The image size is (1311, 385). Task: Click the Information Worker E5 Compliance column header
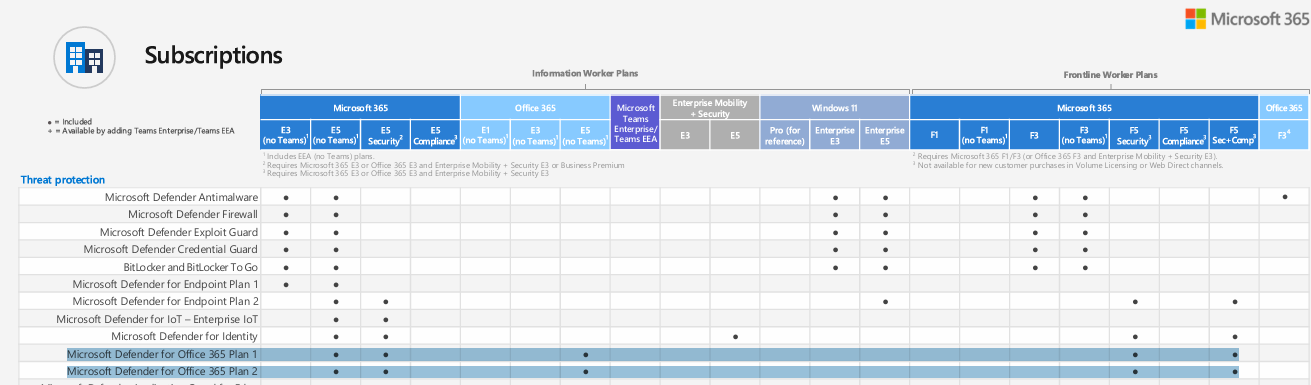435,135
